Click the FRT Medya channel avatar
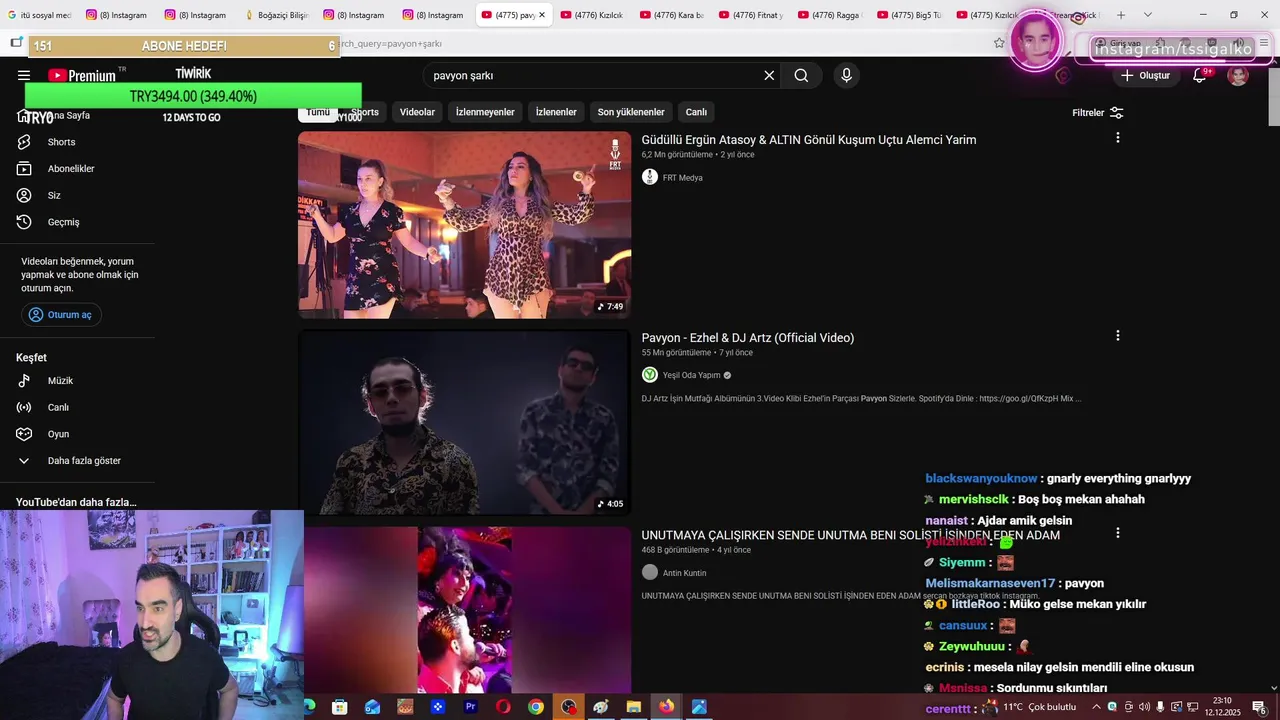Viewport: 1280px width, 720px height. click(x=650, y=177)
